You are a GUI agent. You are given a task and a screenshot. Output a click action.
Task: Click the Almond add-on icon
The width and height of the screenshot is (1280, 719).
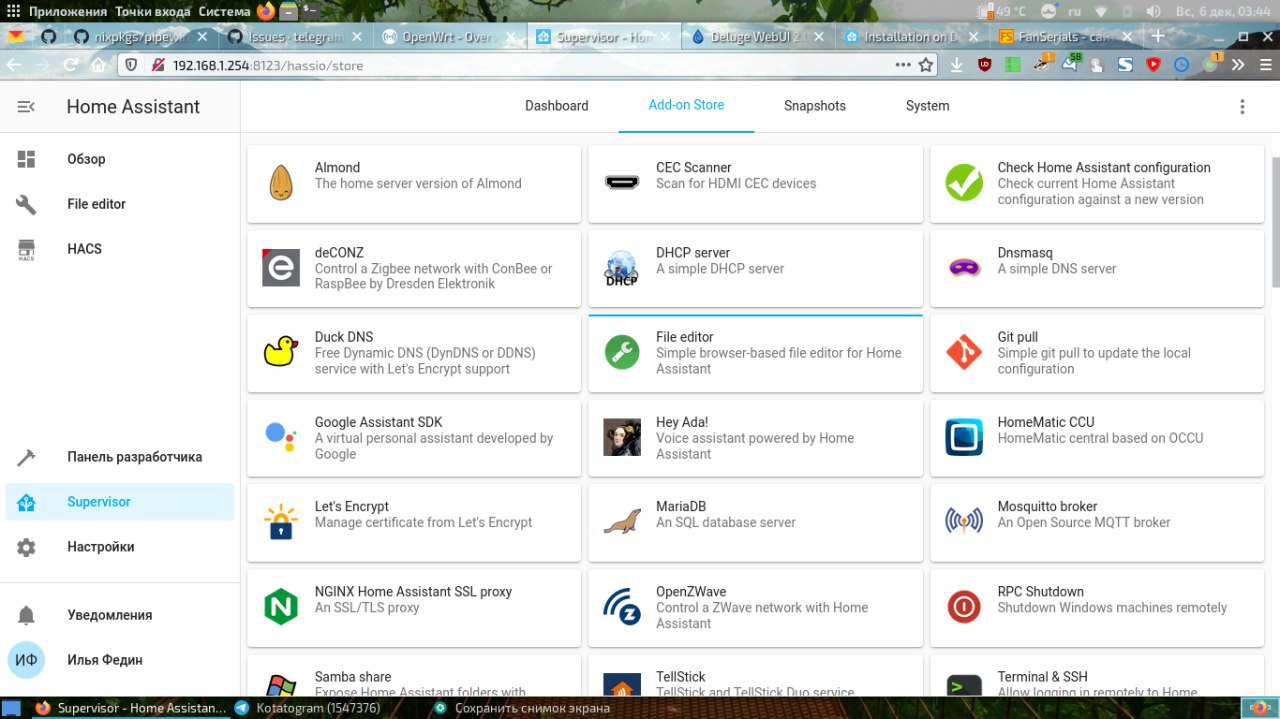(x=281, y=183)
